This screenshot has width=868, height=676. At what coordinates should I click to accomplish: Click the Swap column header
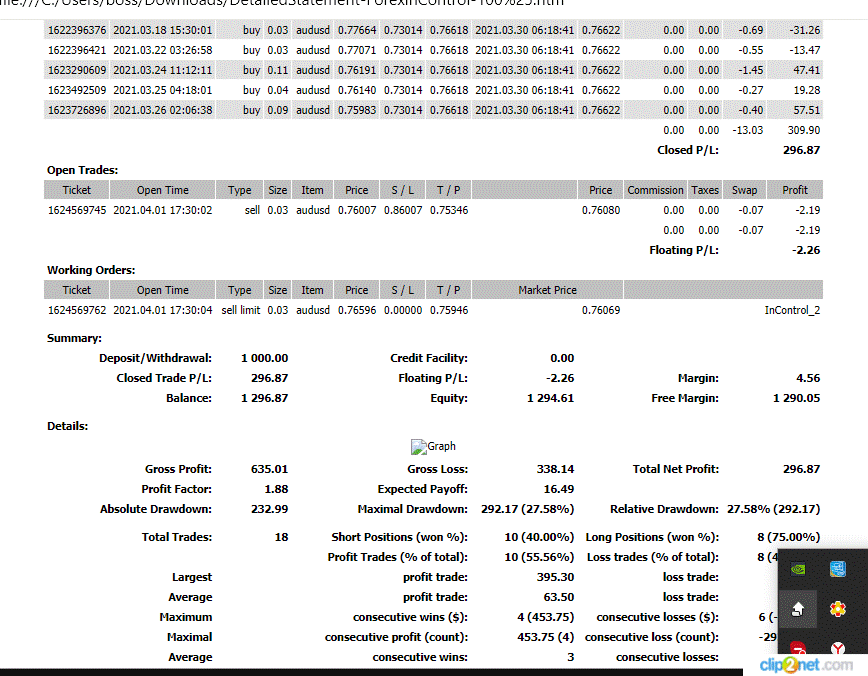[x=745, y=190]
